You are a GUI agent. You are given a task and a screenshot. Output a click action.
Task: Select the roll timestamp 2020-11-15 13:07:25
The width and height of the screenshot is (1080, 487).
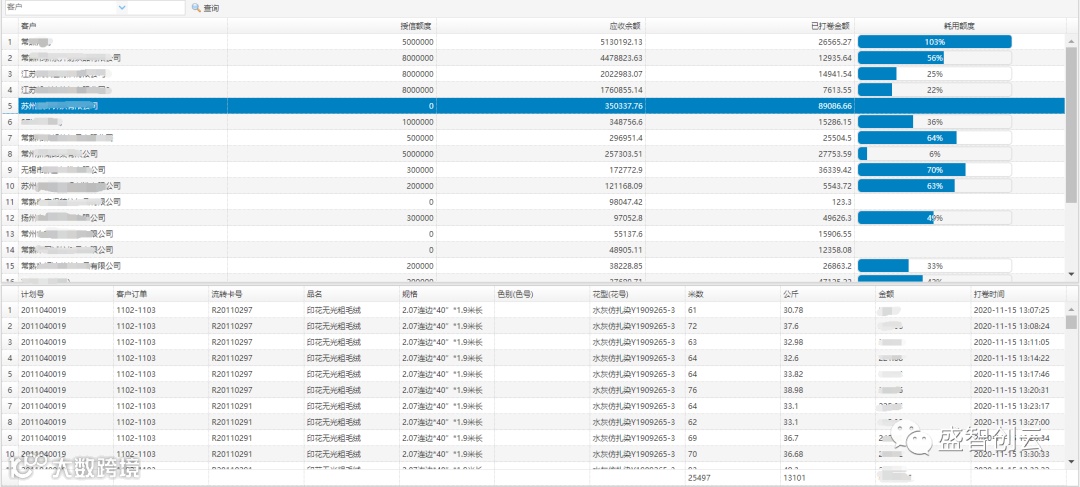[1011, 310]
